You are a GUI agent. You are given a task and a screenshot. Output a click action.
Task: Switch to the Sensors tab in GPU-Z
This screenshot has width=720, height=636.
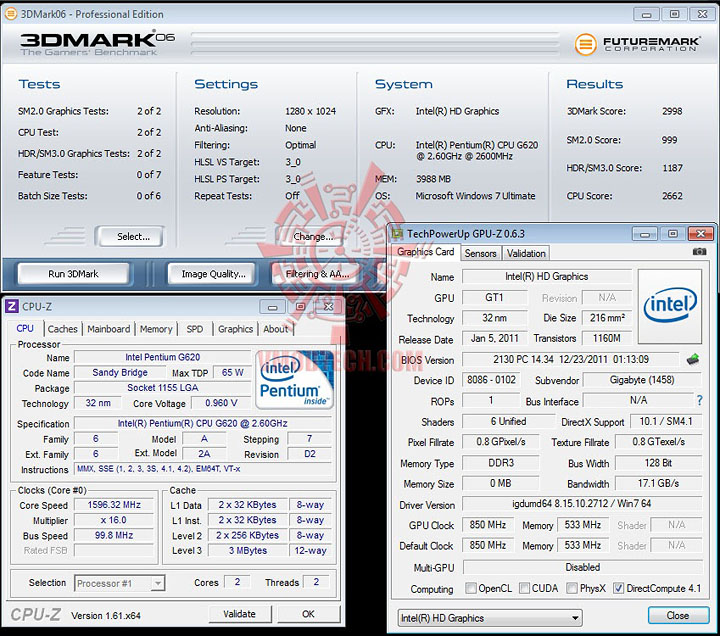click(480, 253)
